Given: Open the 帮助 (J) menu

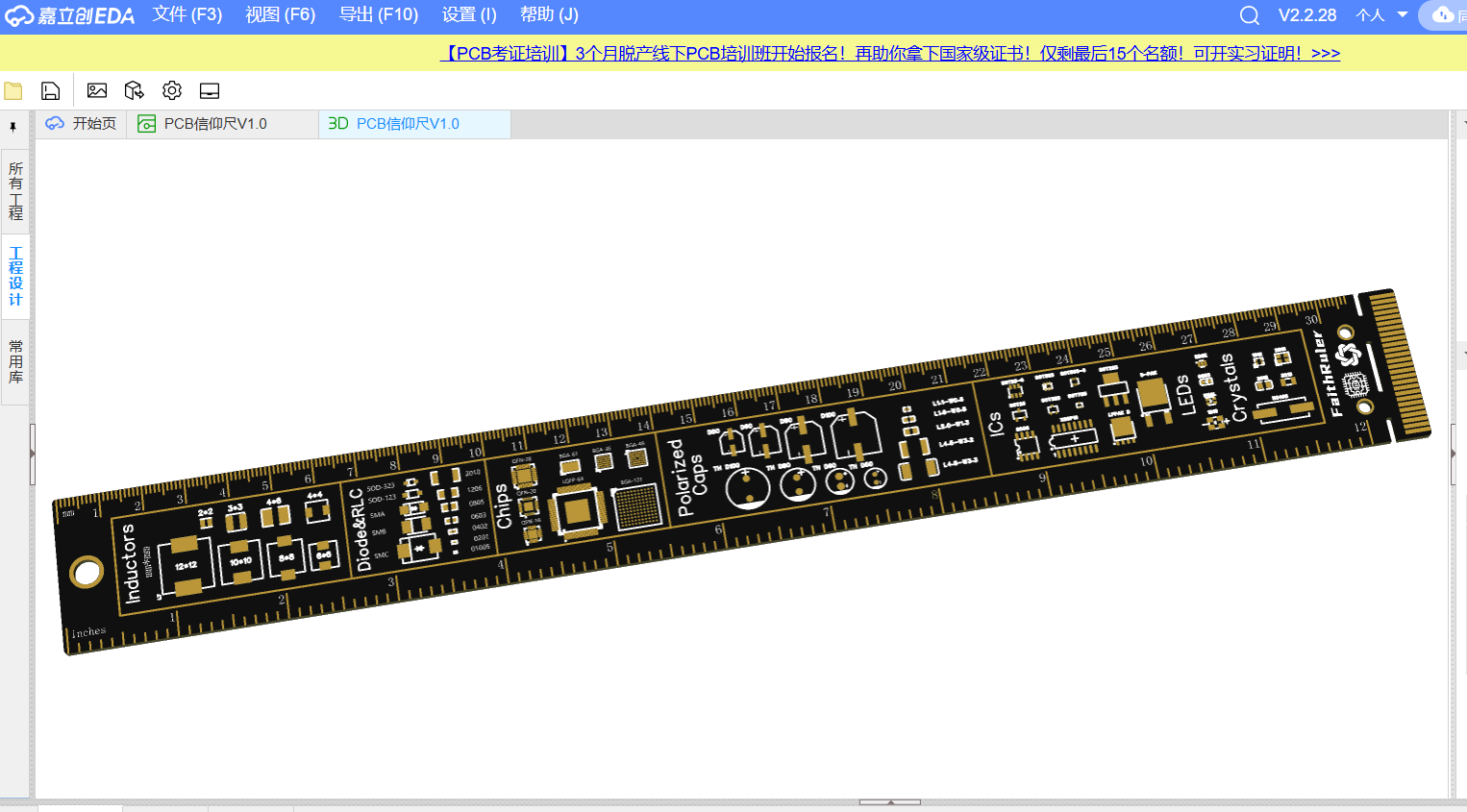Looking at the screenshot, I should 549,15.
